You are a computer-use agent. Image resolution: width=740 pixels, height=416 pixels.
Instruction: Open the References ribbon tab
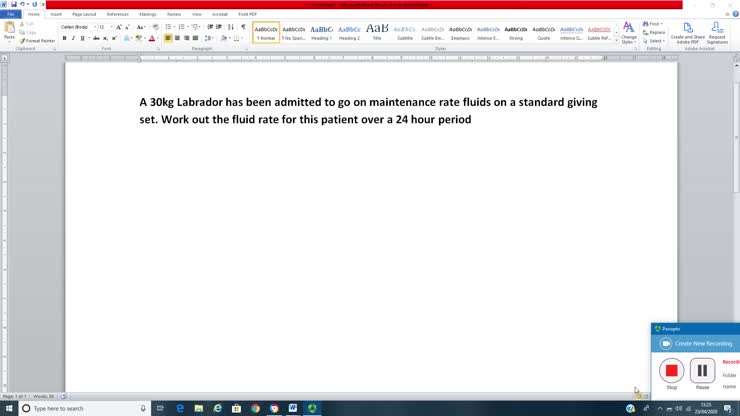point(117,14)
